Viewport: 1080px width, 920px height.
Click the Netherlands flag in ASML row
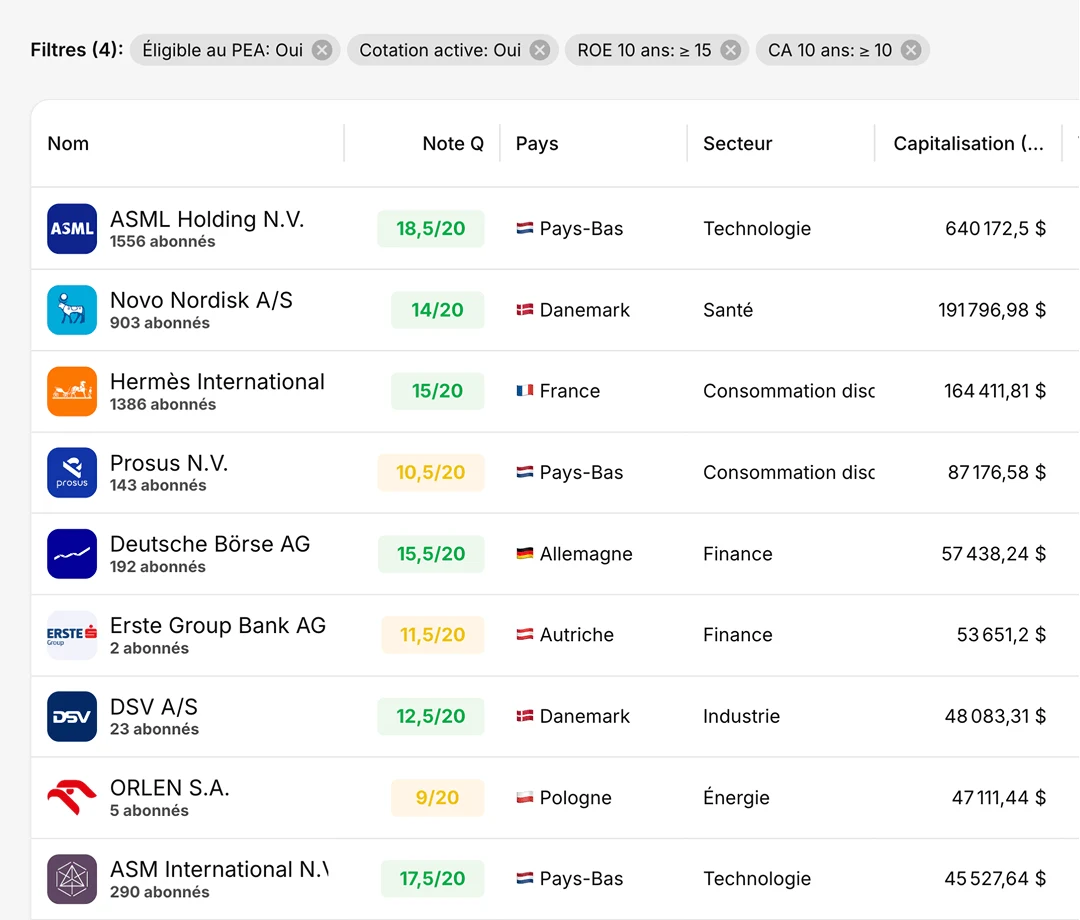pos(525,229)
